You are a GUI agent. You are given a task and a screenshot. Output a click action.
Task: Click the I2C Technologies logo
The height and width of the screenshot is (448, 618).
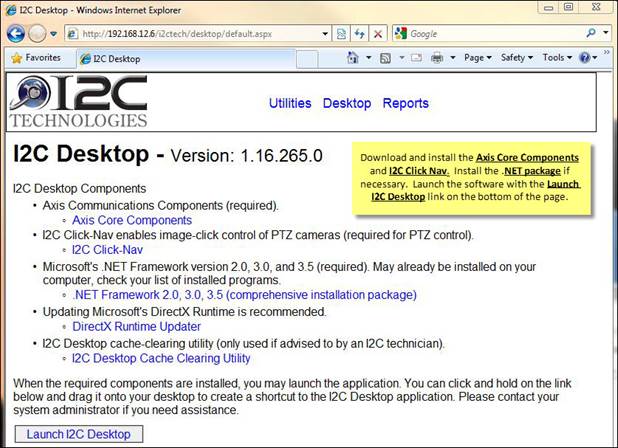click(78, 101)
